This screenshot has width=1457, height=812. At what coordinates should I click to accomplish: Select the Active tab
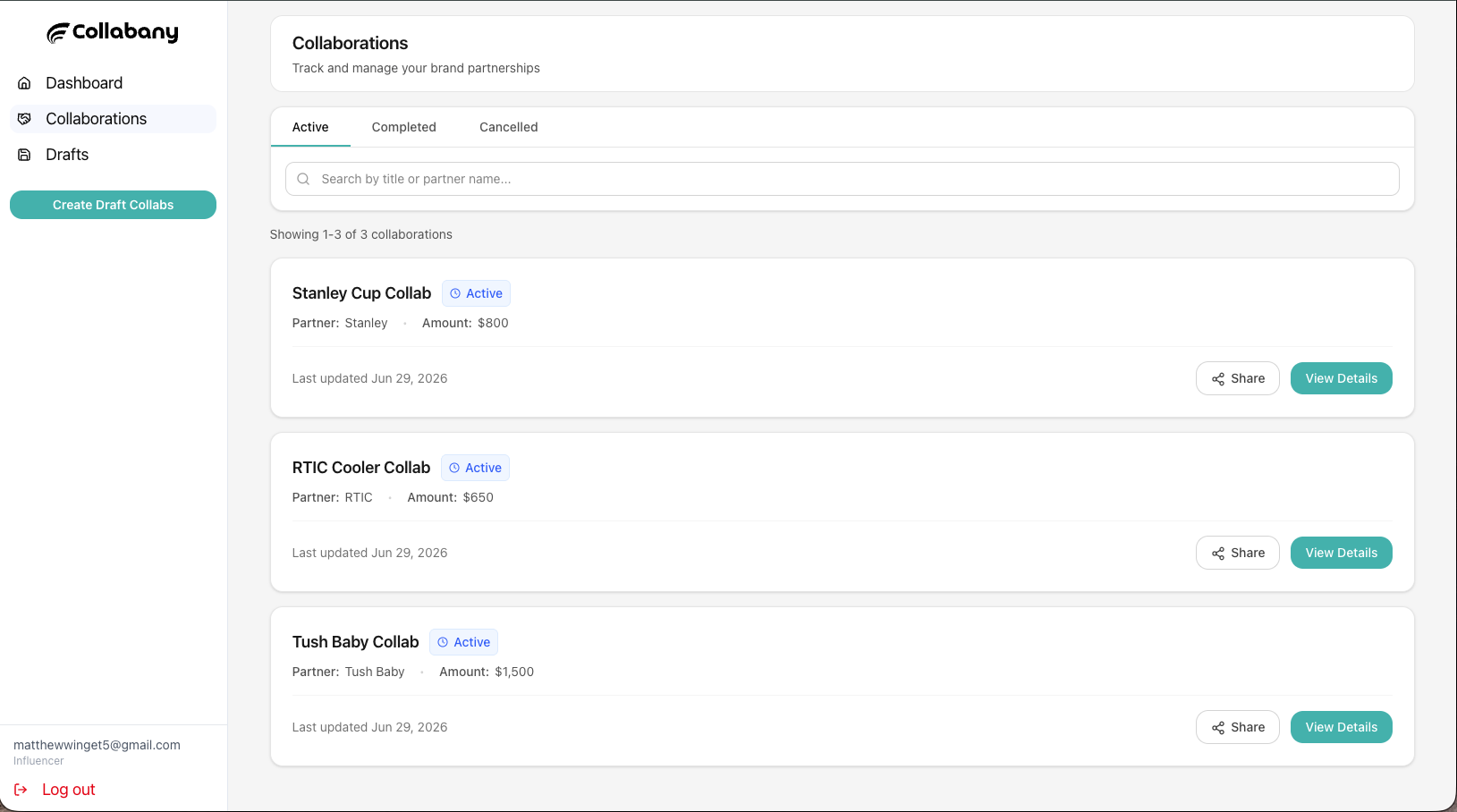click(x=310, y=127)
